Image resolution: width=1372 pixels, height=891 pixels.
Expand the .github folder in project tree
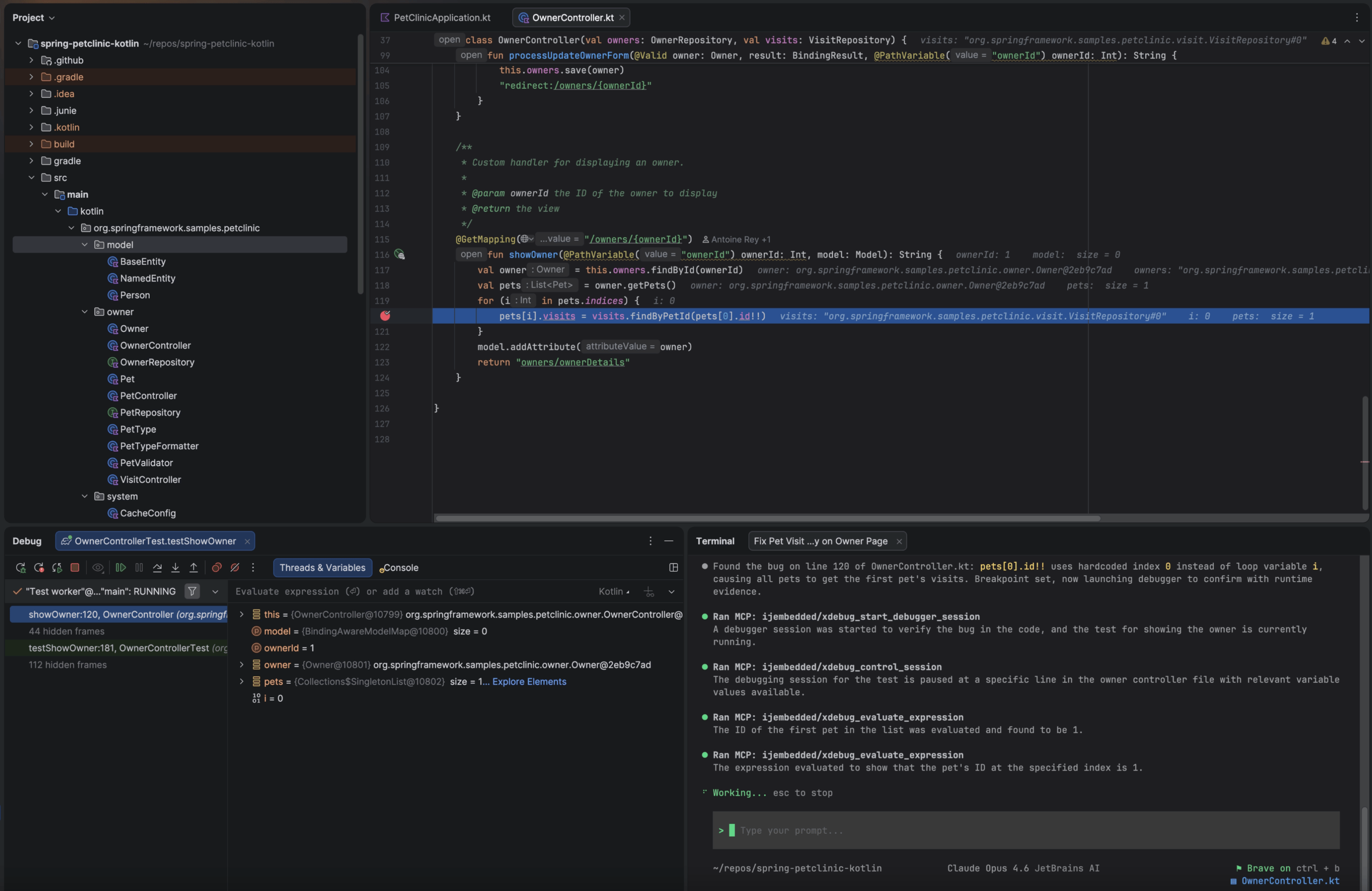pos(32,60)
